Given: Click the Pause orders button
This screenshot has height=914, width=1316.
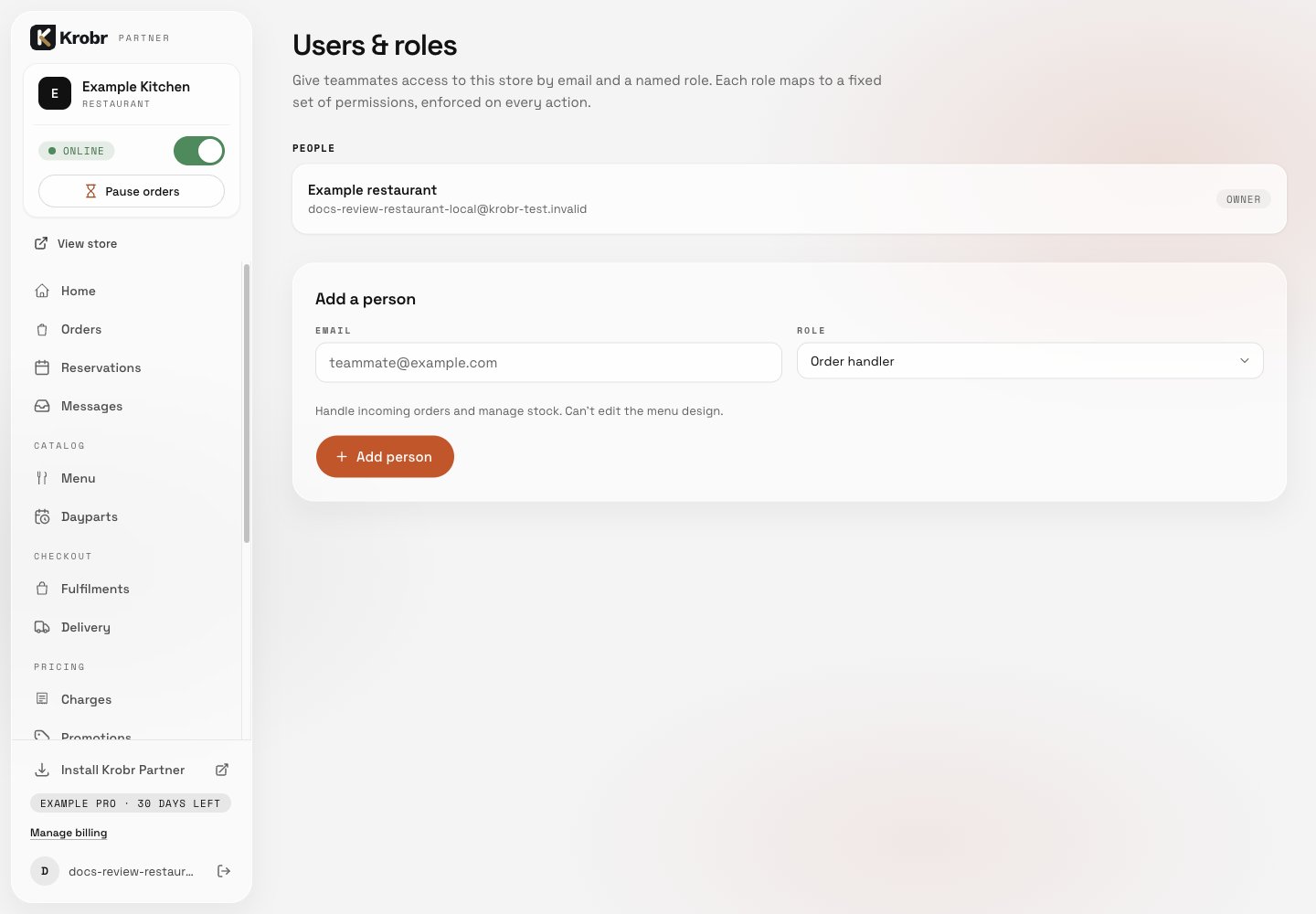Looking at the screenshot, I should pos(132,191).
